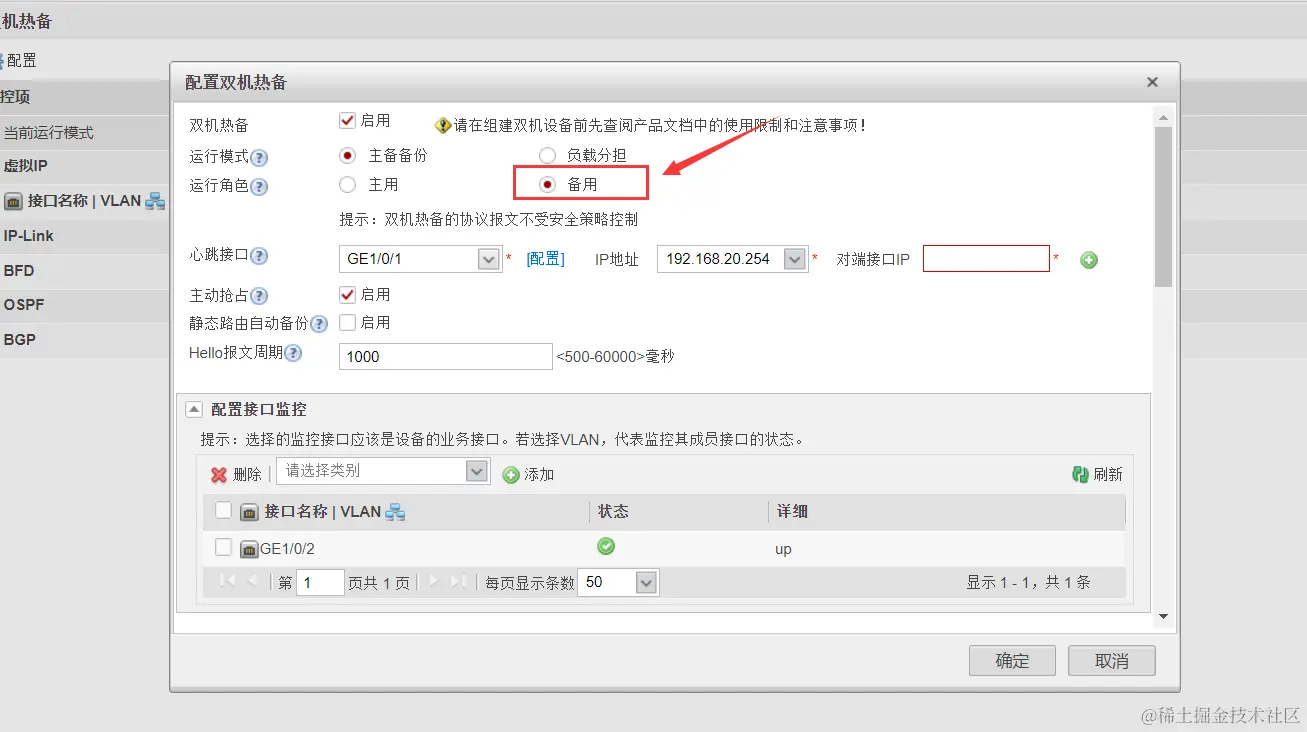Click the Hello报文周期 1000 input field
Screen dimensions: 1307x732
click(x=446, y=356)
